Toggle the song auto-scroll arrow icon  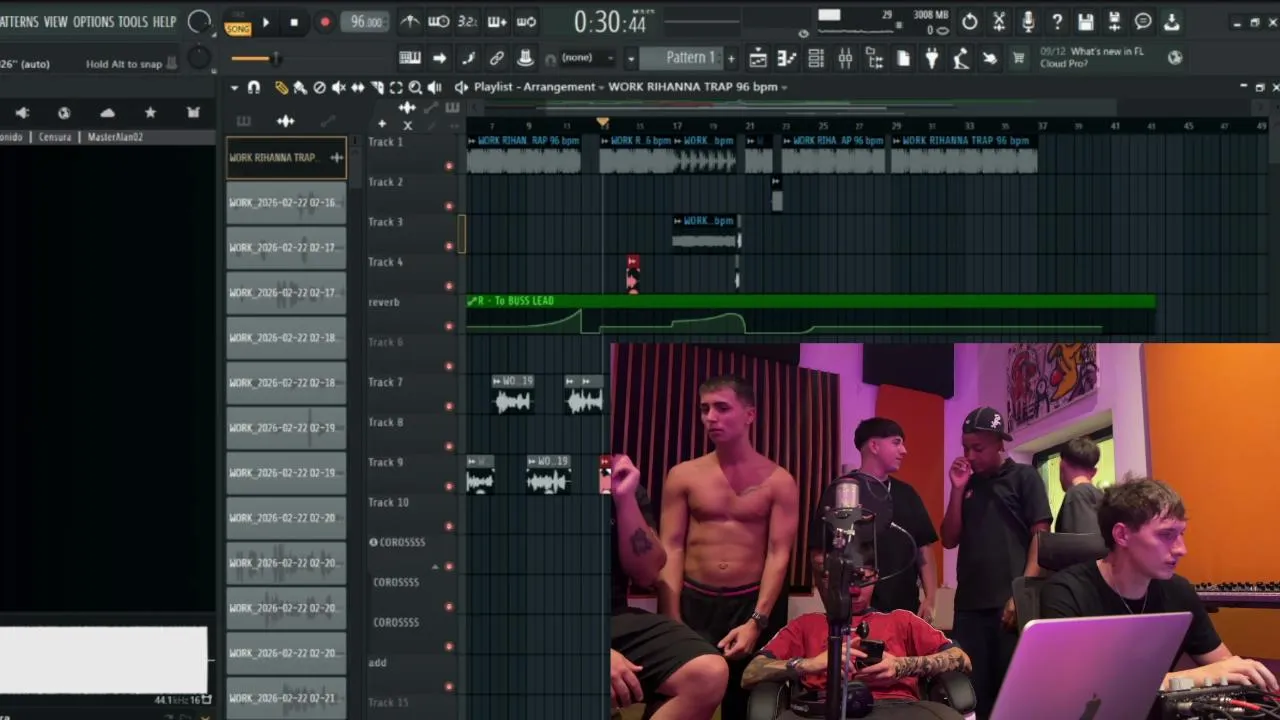tap(439, 58)
